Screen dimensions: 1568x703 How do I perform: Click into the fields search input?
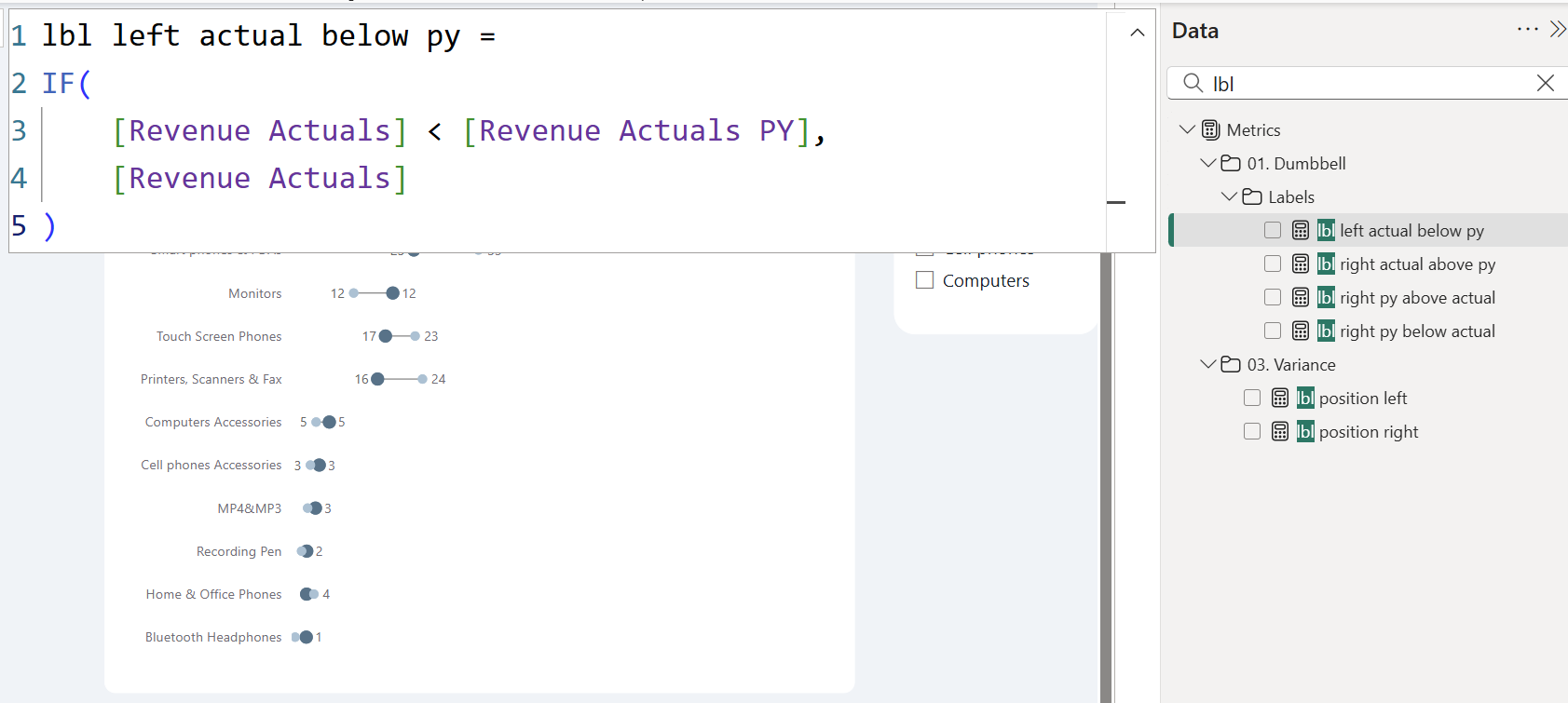[x=1370, y=83]
